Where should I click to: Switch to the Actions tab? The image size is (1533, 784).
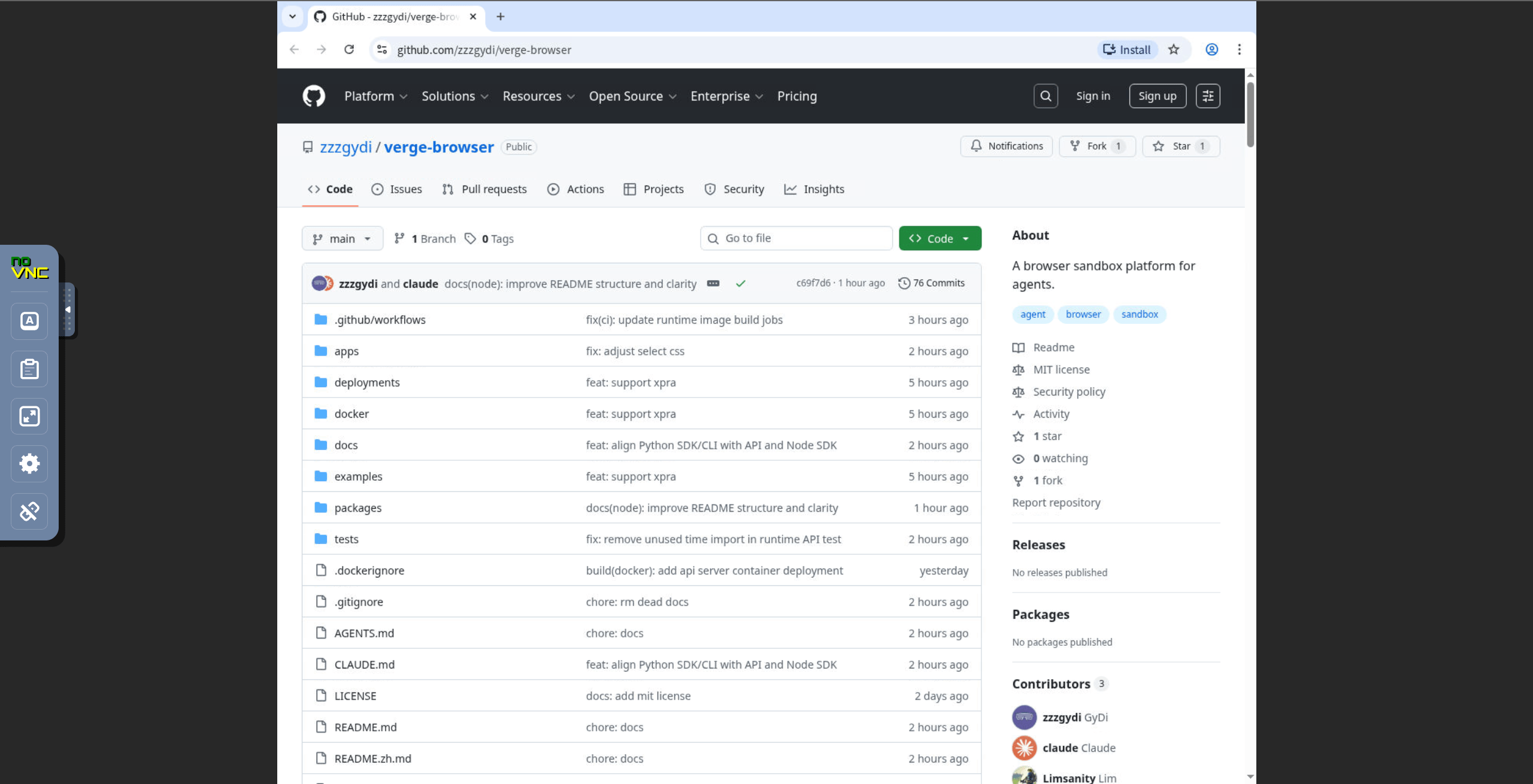point(575,189)
